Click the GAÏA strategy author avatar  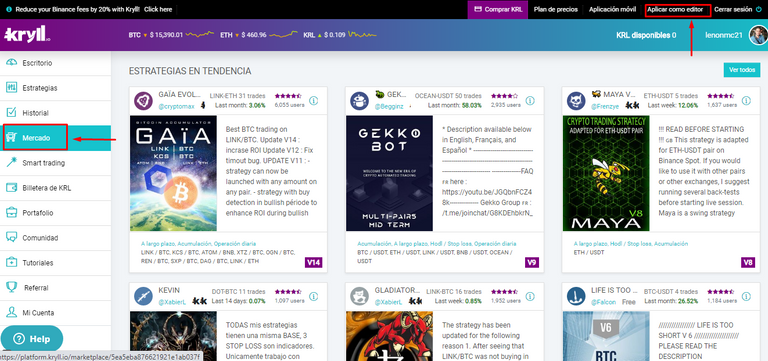click(x=144, y=101)
